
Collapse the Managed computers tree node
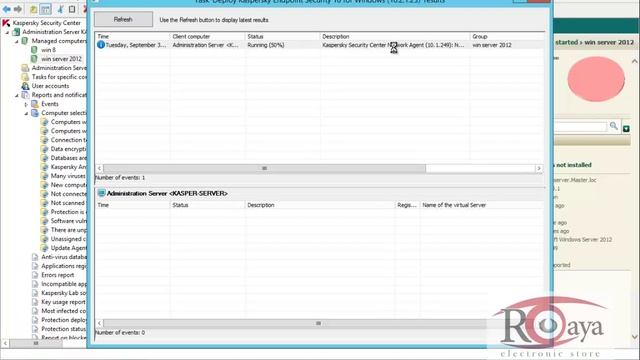(x=17, y=41)
